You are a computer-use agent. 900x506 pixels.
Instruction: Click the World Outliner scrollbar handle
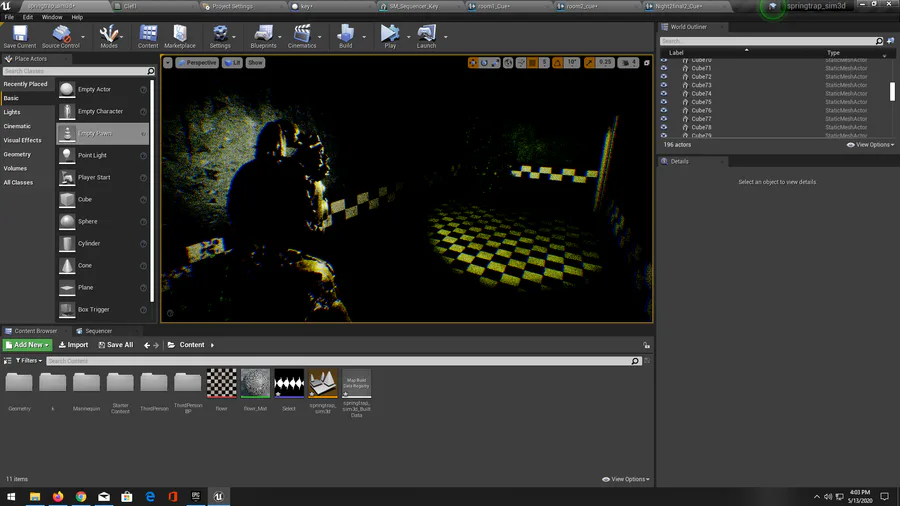892,92
